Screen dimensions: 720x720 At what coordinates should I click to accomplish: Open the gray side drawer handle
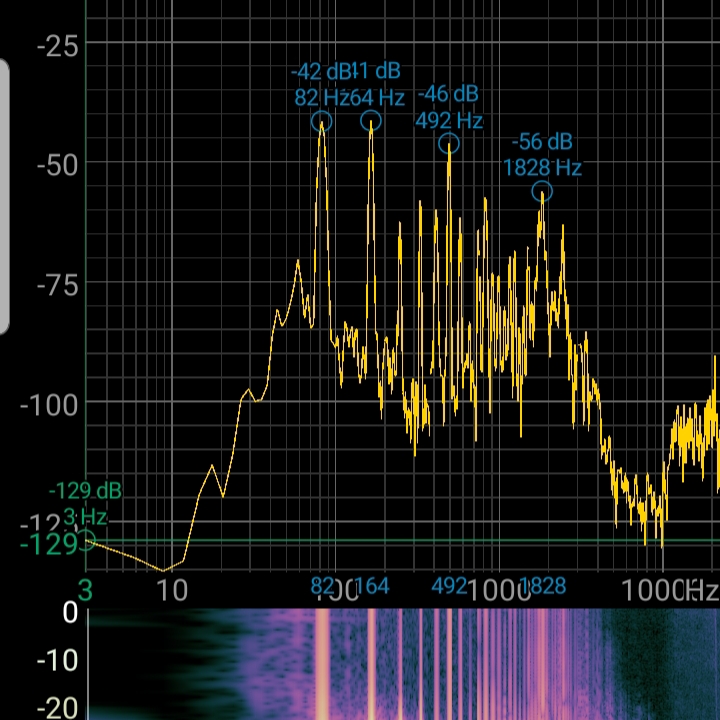tap(4, 197)
